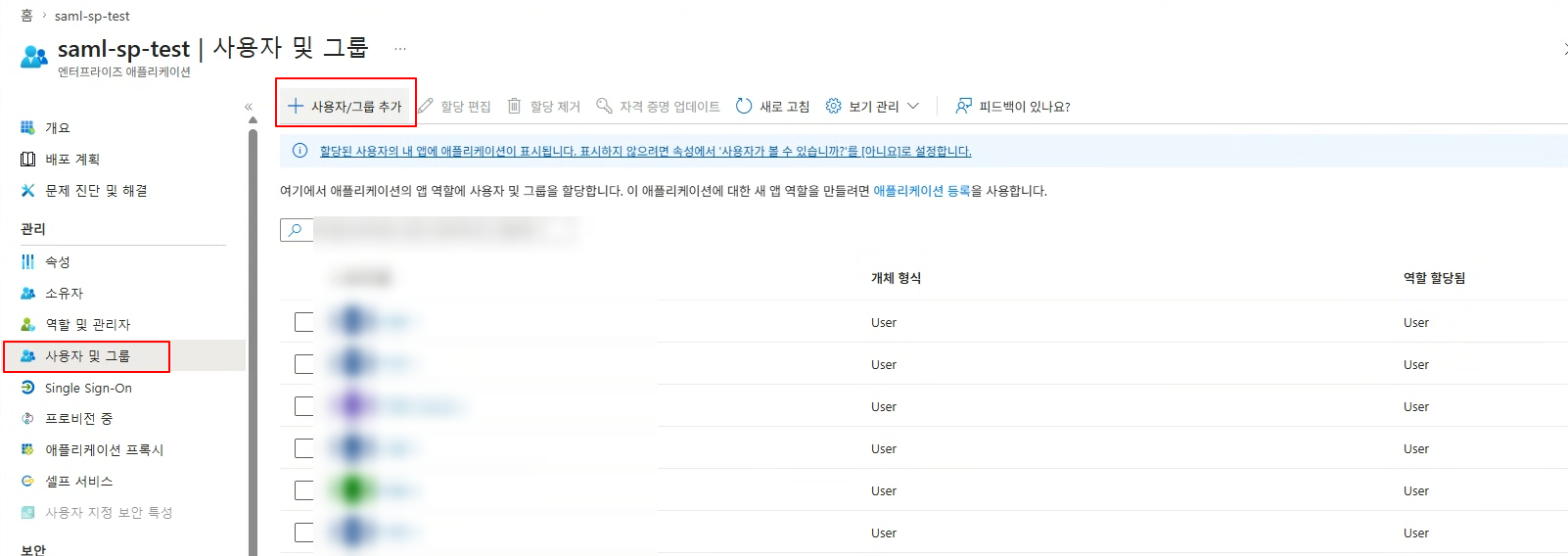
Task: Open 개요 in the sidebar
Action: click(x=58, y=127)
